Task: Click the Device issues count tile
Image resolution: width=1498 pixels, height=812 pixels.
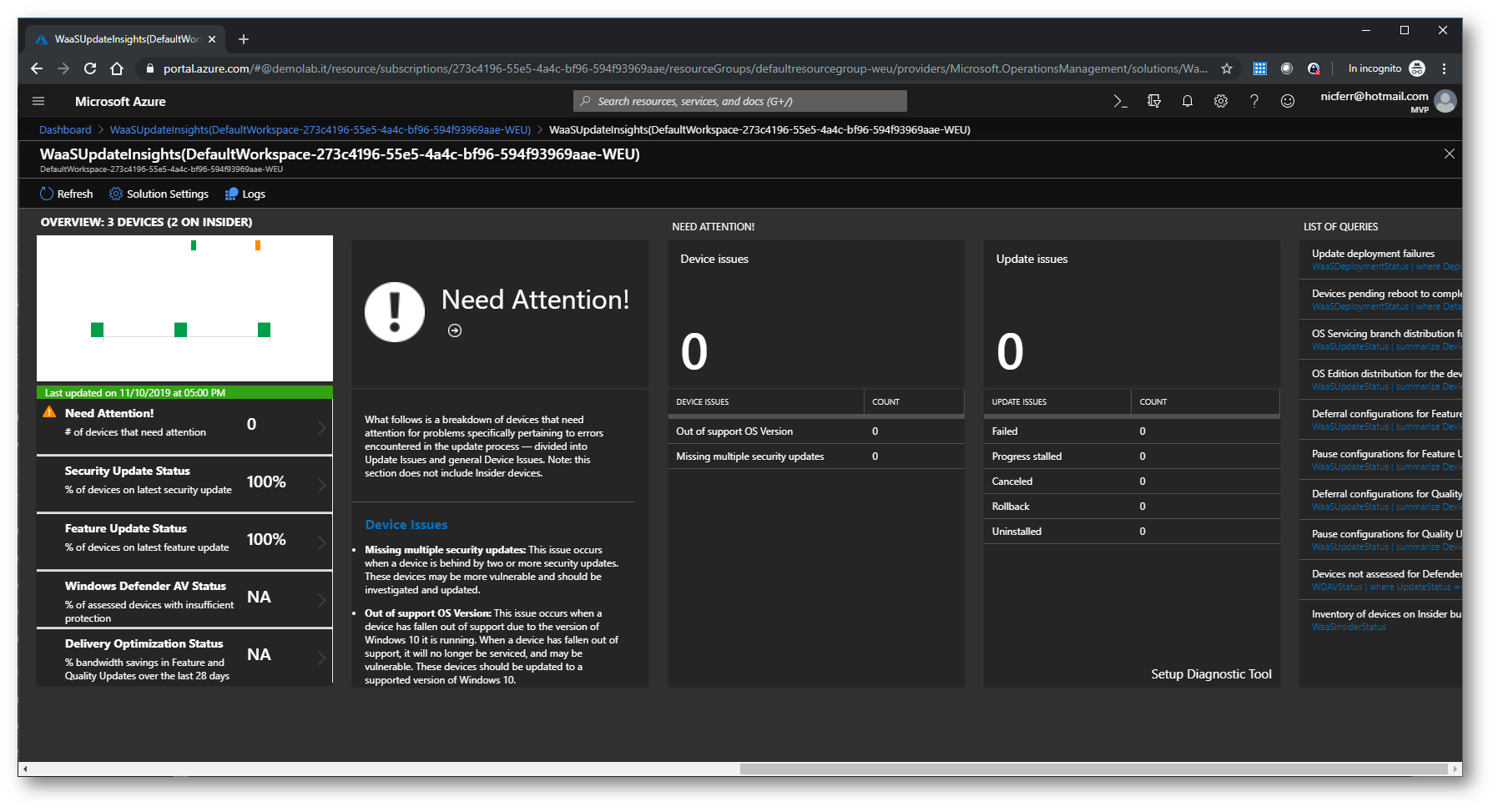Action: (816, 313)
